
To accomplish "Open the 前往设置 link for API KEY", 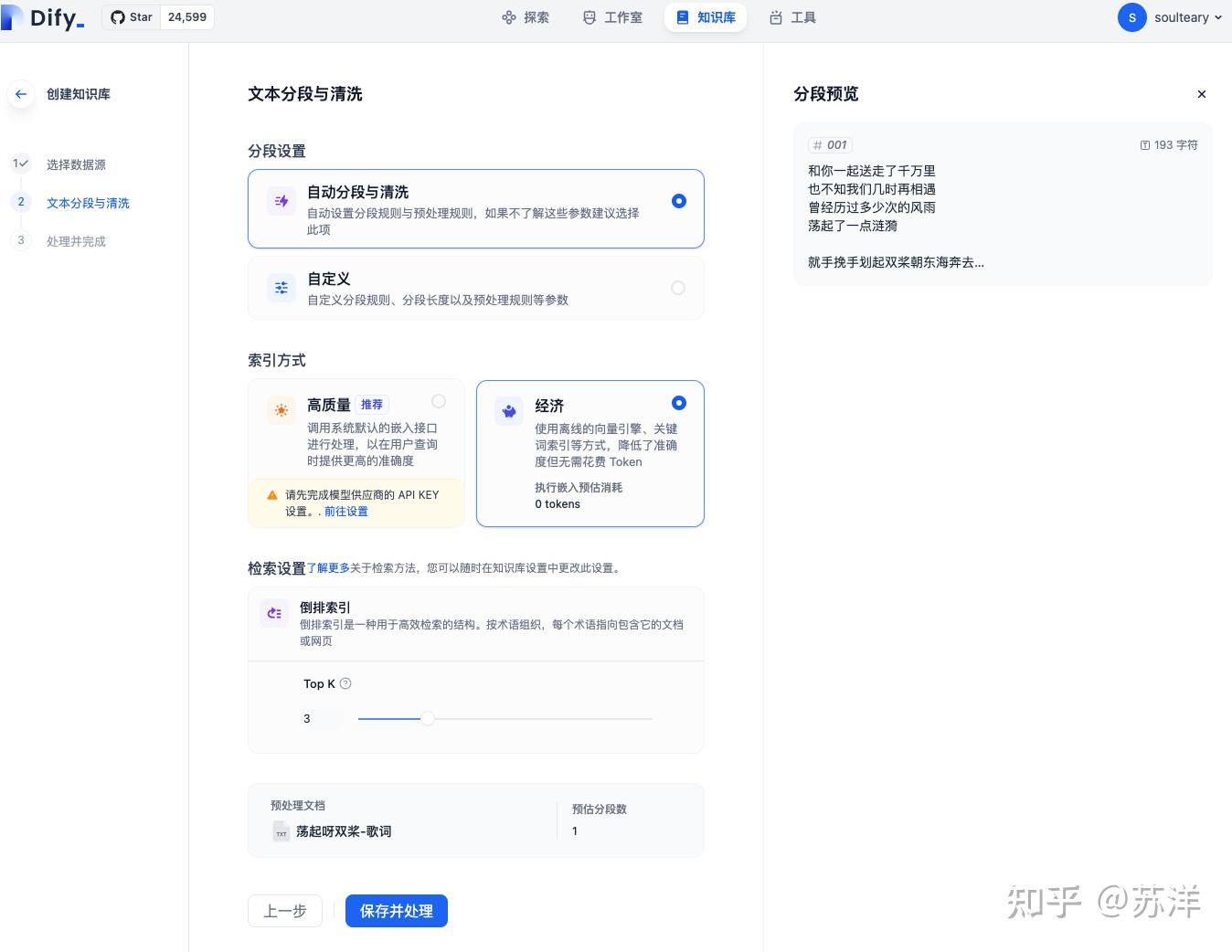I will pos(346,512).
